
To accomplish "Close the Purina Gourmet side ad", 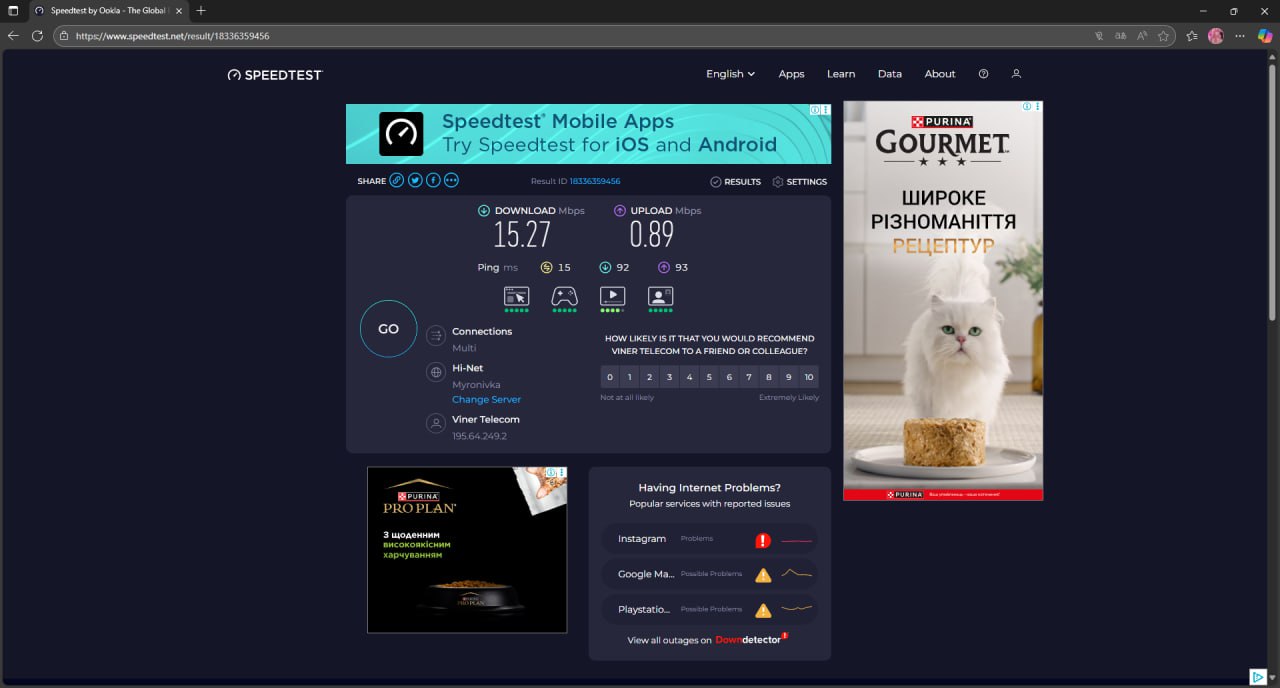I will [1038, 106].
